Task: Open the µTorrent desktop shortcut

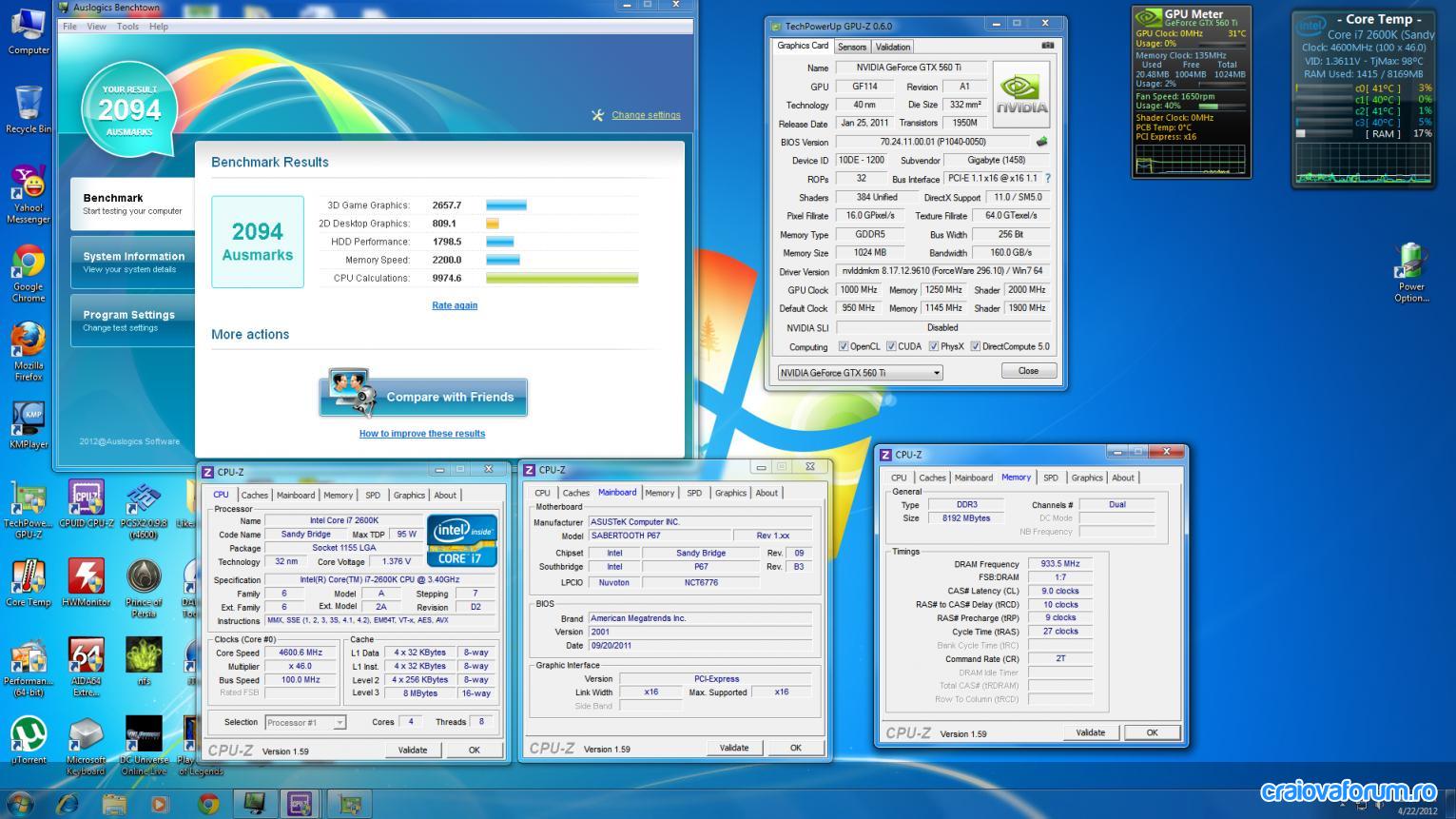Action: coord(29,740)
